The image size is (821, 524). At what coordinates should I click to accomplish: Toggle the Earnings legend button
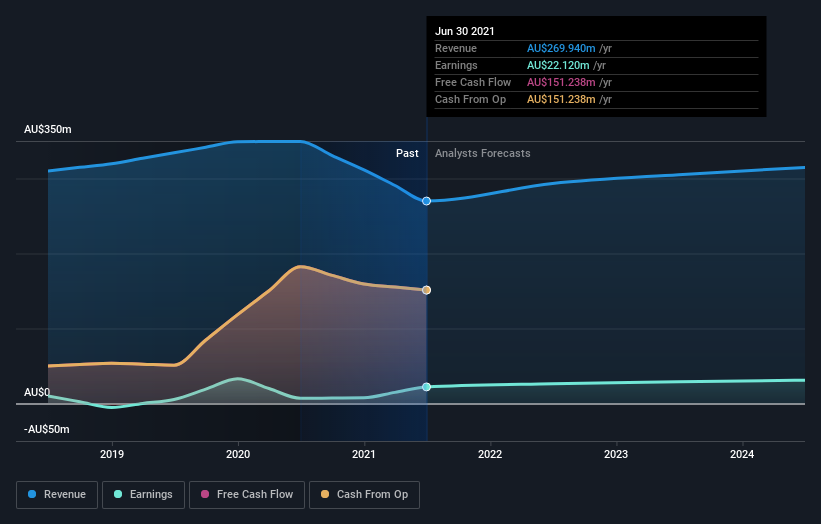[x=143, y=495]
